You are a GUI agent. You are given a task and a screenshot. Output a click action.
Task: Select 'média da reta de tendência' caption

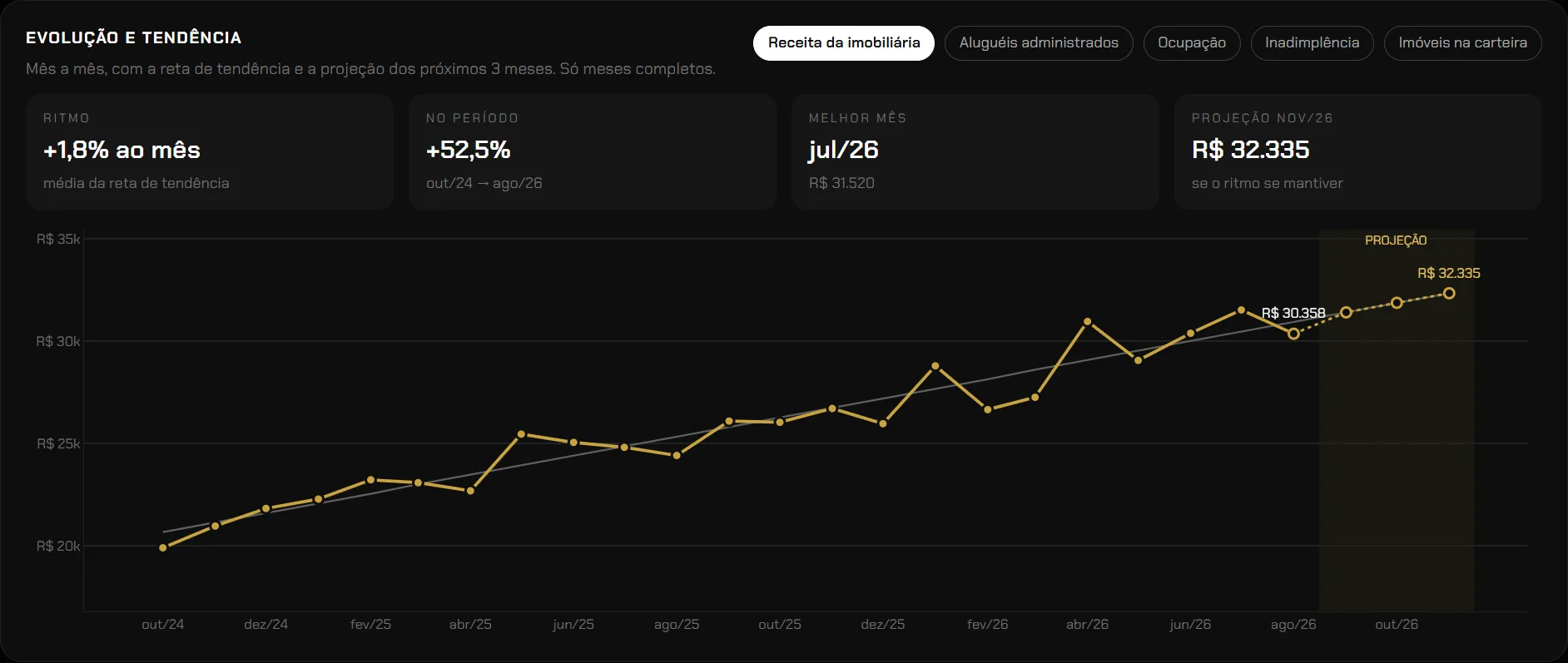136,183
